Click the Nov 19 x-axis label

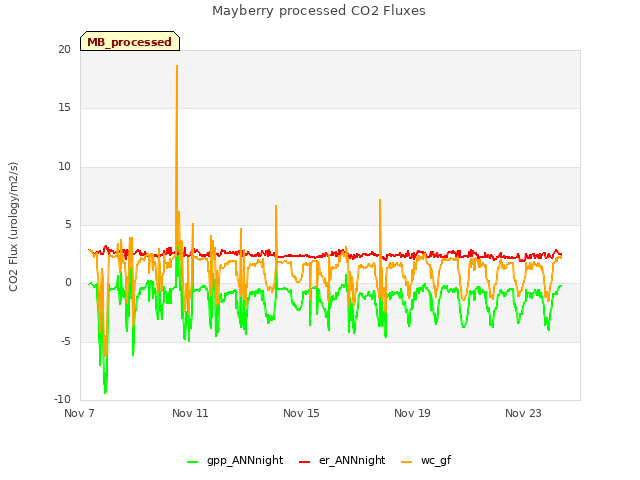coord(412,413)
